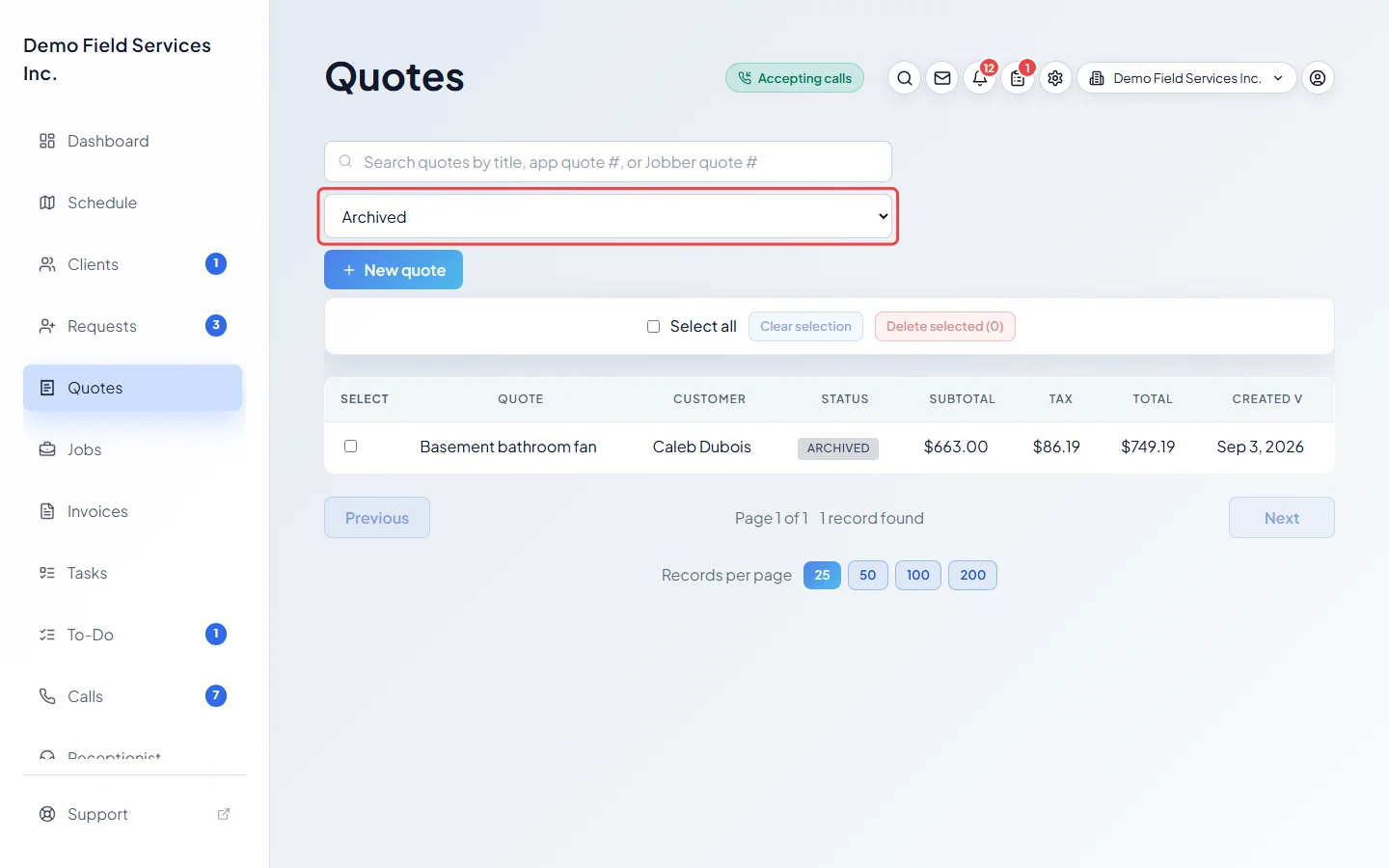Open the Basement bathroom fan quote
The width and height of the screenshot is (1389, 868).
pos(508,448)
